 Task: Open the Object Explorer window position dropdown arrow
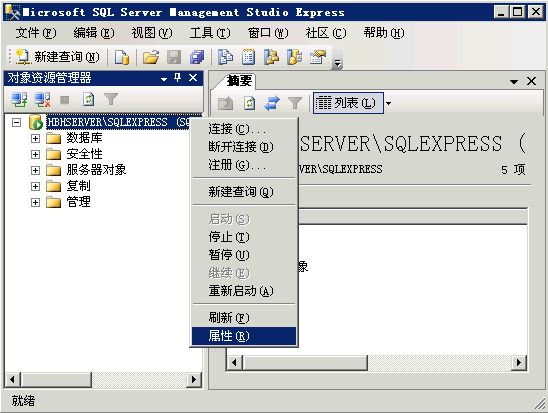point(164,79)
